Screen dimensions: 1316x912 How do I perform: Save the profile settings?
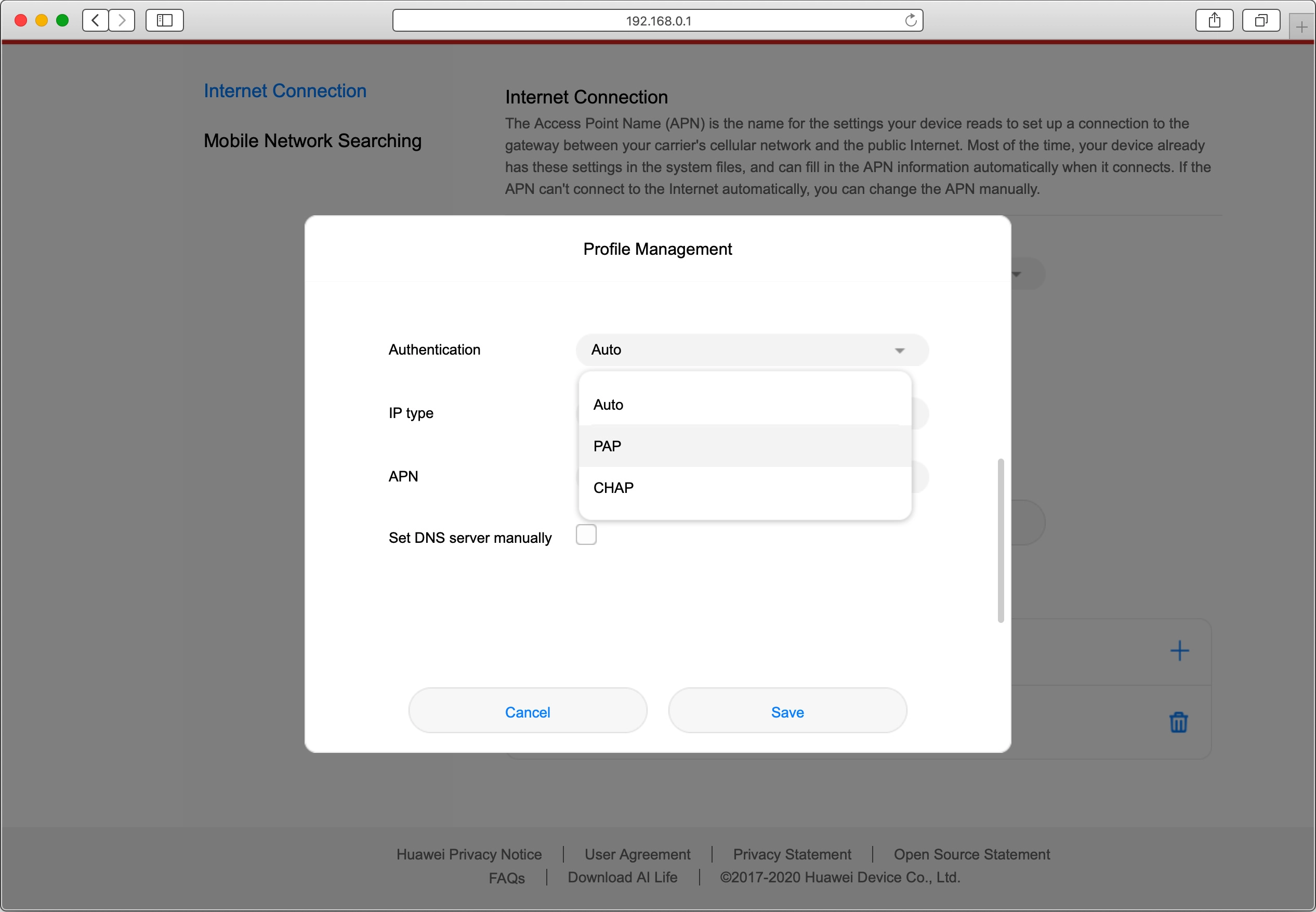(x=787, y=712)
